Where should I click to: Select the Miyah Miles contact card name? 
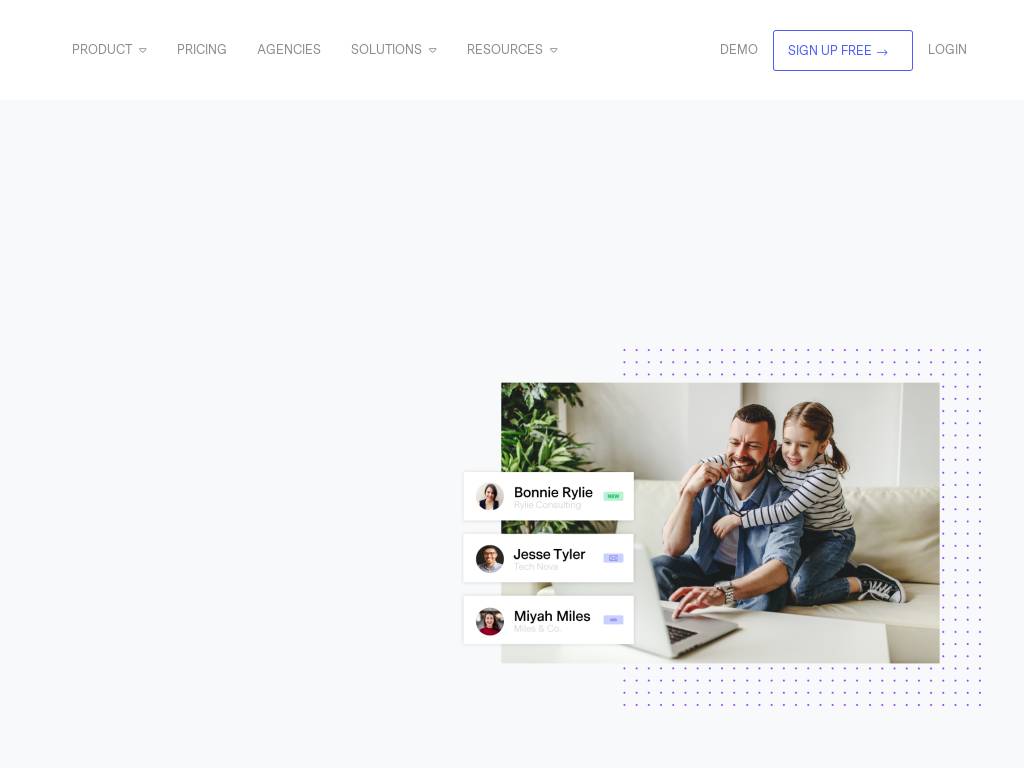point(552,616)
